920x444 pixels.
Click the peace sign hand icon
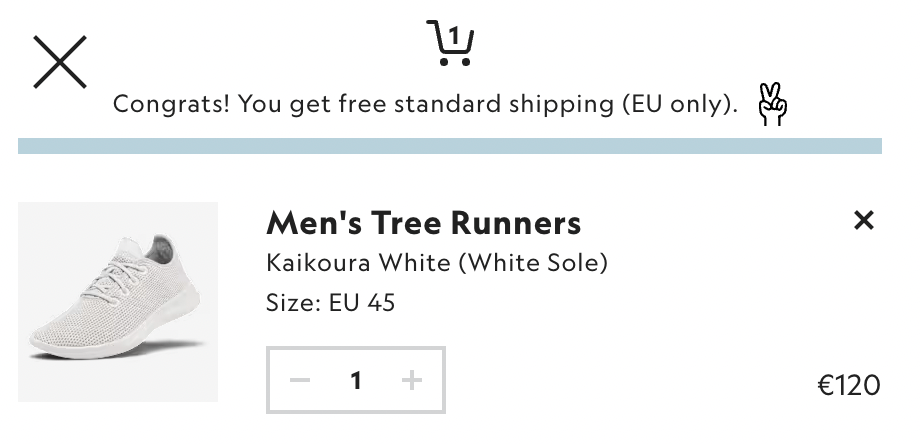[x=771, y=105]
